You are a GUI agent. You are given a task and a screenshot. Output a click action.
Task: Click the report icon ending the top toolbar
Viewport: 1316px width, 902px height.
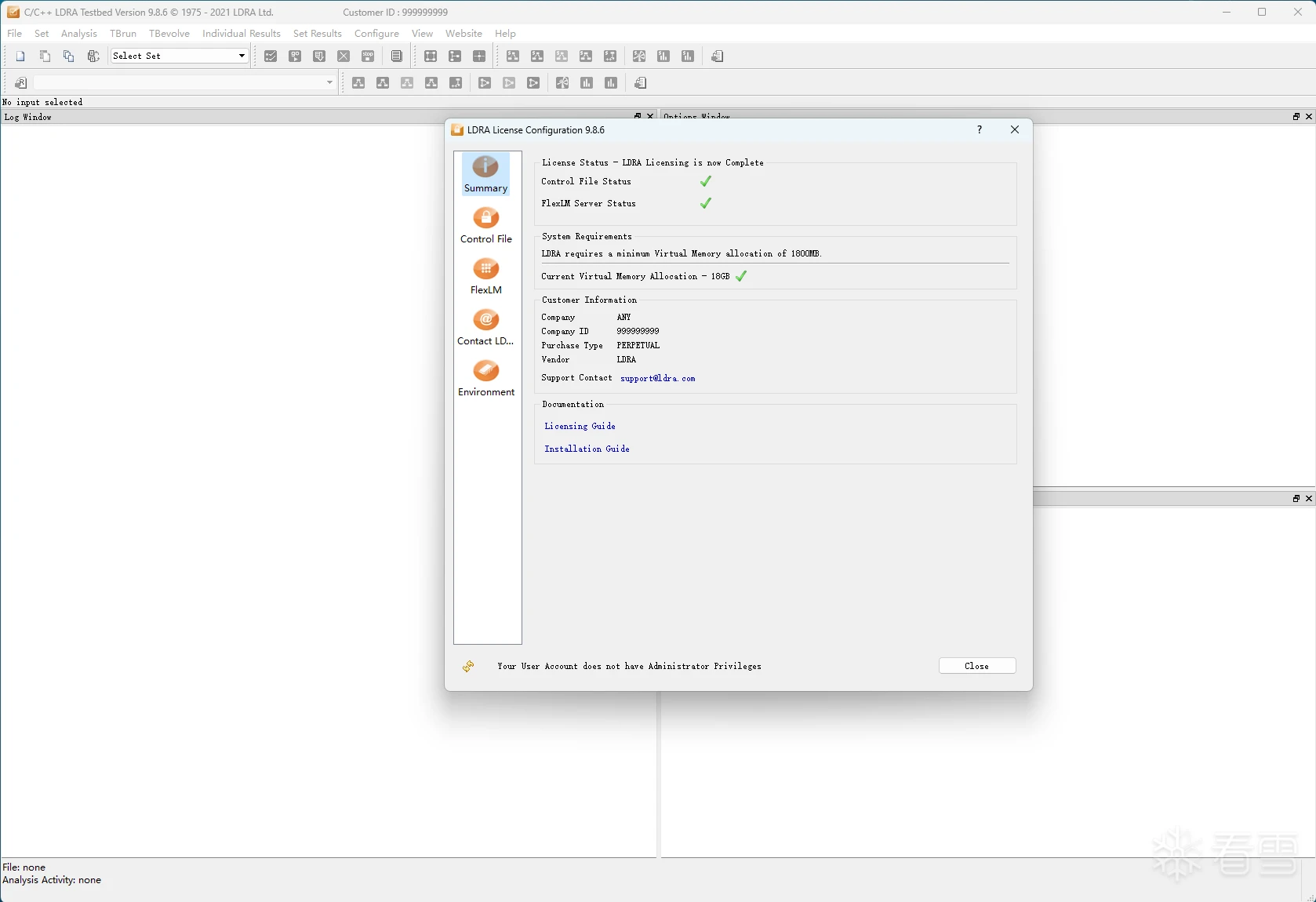[x=717, y=56]
